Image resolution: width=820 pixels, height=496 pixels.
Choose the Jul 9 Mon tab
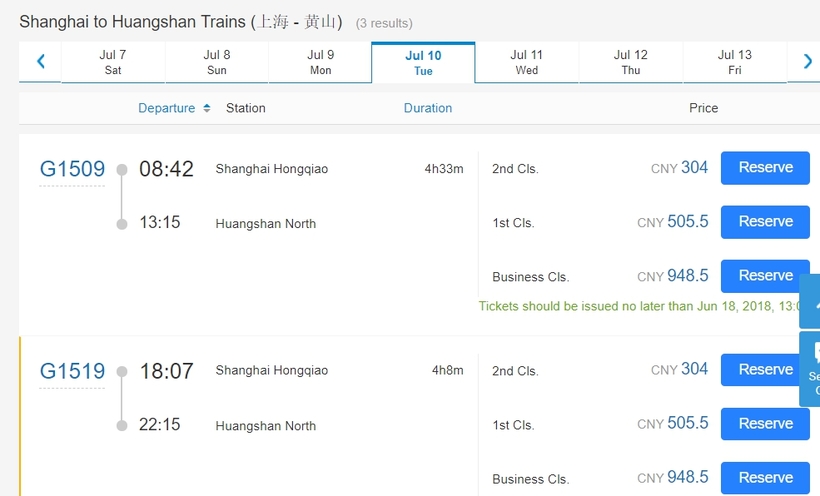320,62
